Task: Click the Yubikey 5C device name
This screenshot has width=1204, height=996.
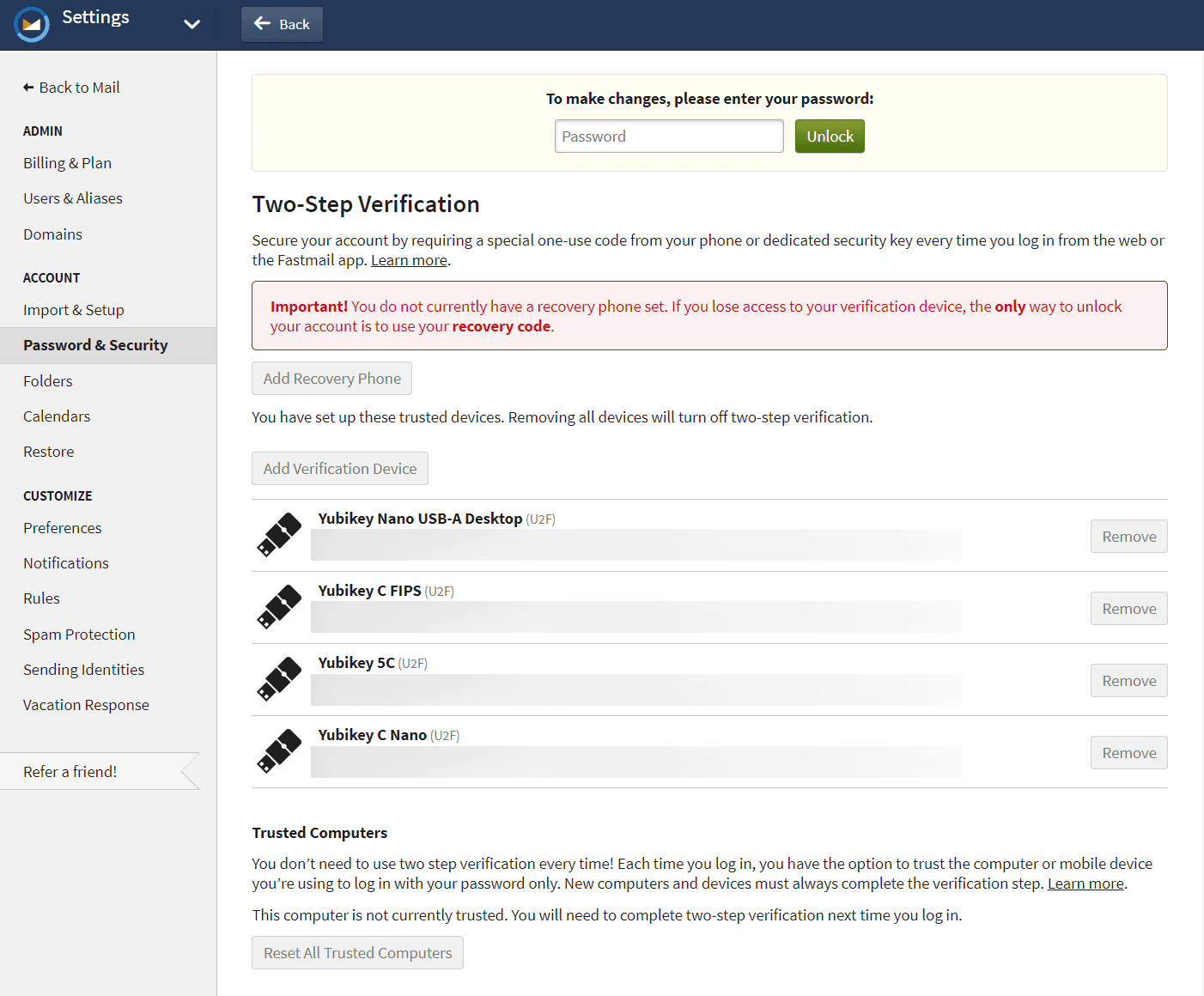Action: pos(356,663)
